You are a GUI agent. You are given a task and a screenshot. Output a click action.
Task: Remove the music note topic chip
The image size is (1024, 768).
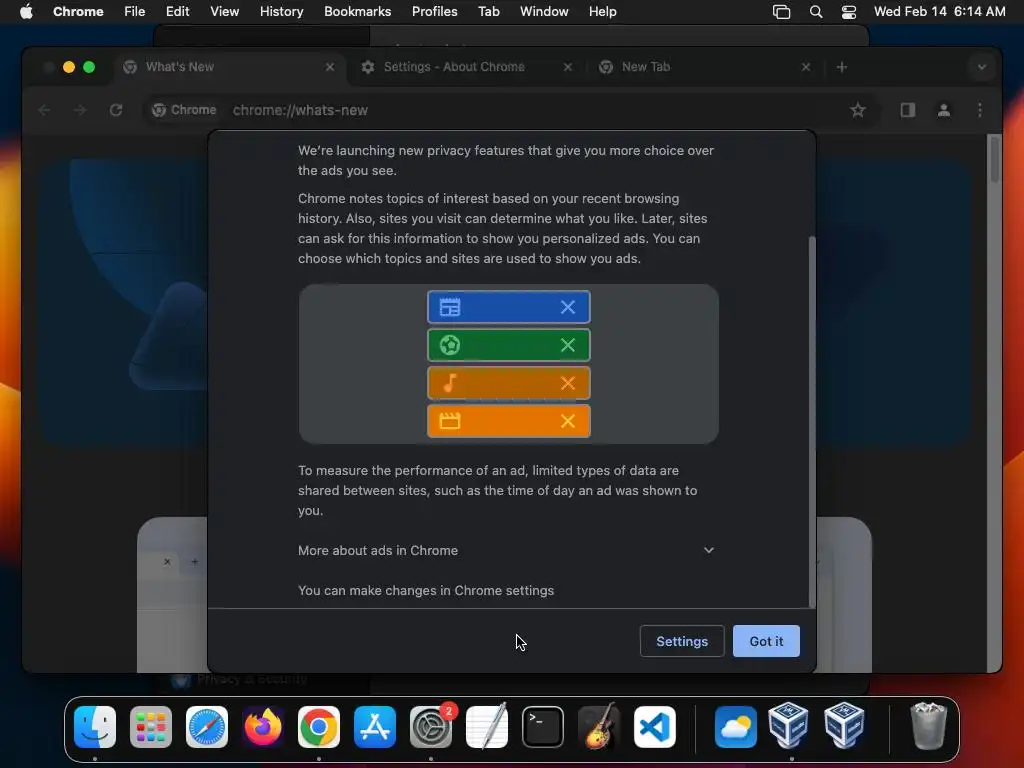click(x=568, y=383)
